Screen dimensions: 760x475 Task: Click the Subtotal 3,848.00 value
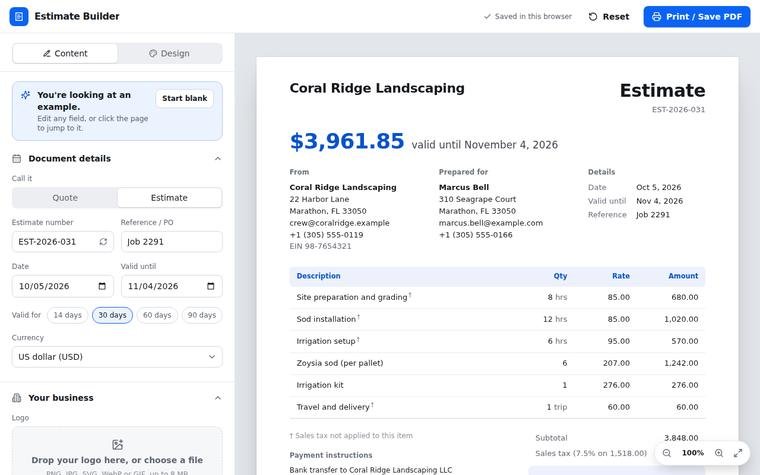coord(681,438)
